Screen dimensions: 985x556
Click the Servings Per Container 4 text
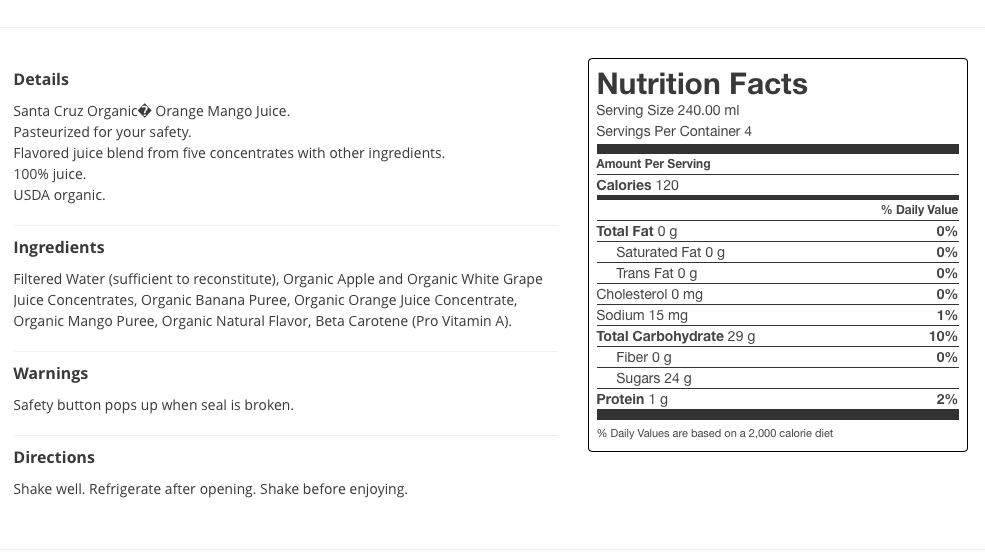tap(673, 131)
